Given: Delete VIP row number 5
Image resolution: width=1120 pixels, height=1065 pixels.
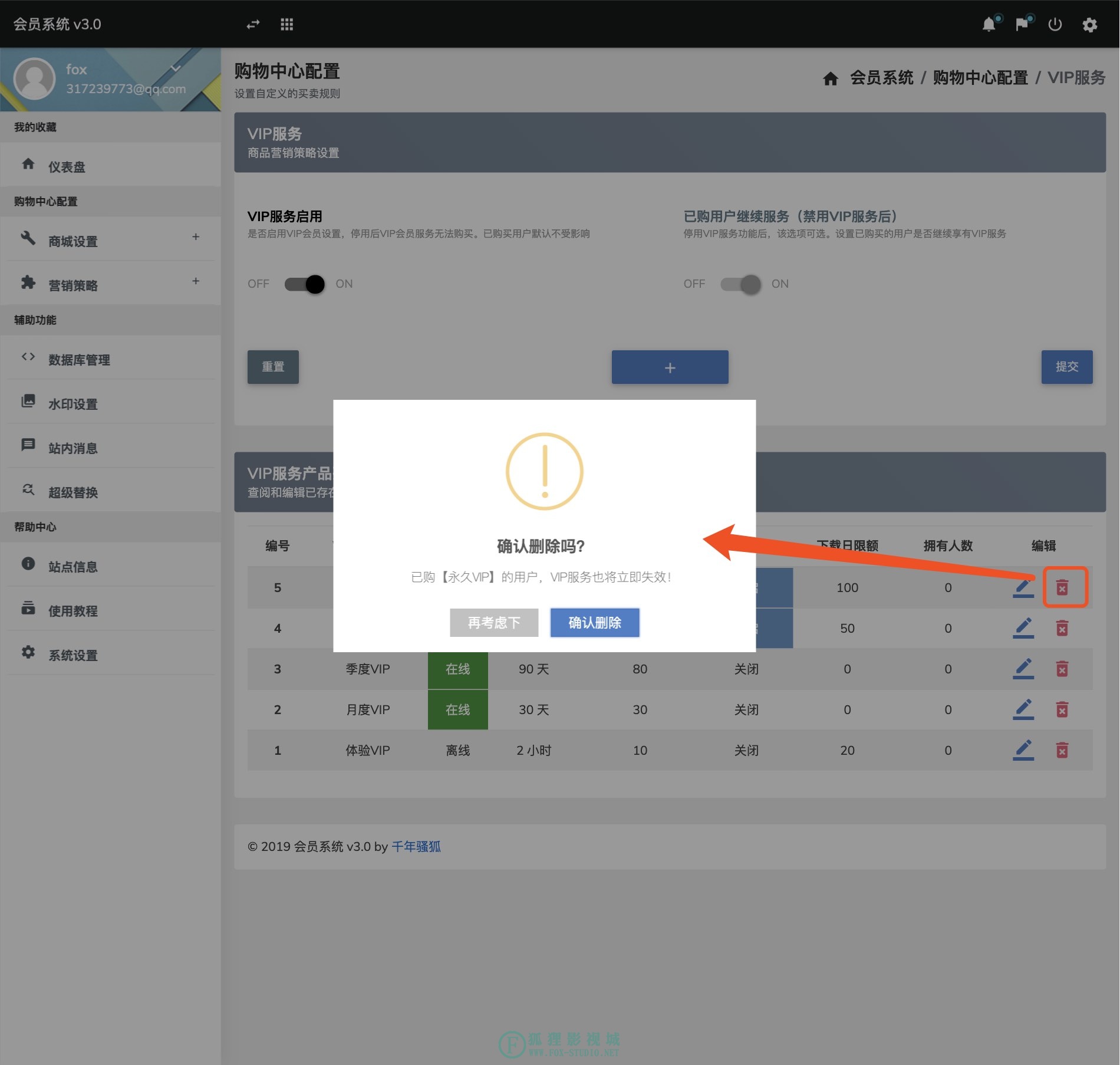Looking at the screenshot, I should click(x=1062, y=587).
